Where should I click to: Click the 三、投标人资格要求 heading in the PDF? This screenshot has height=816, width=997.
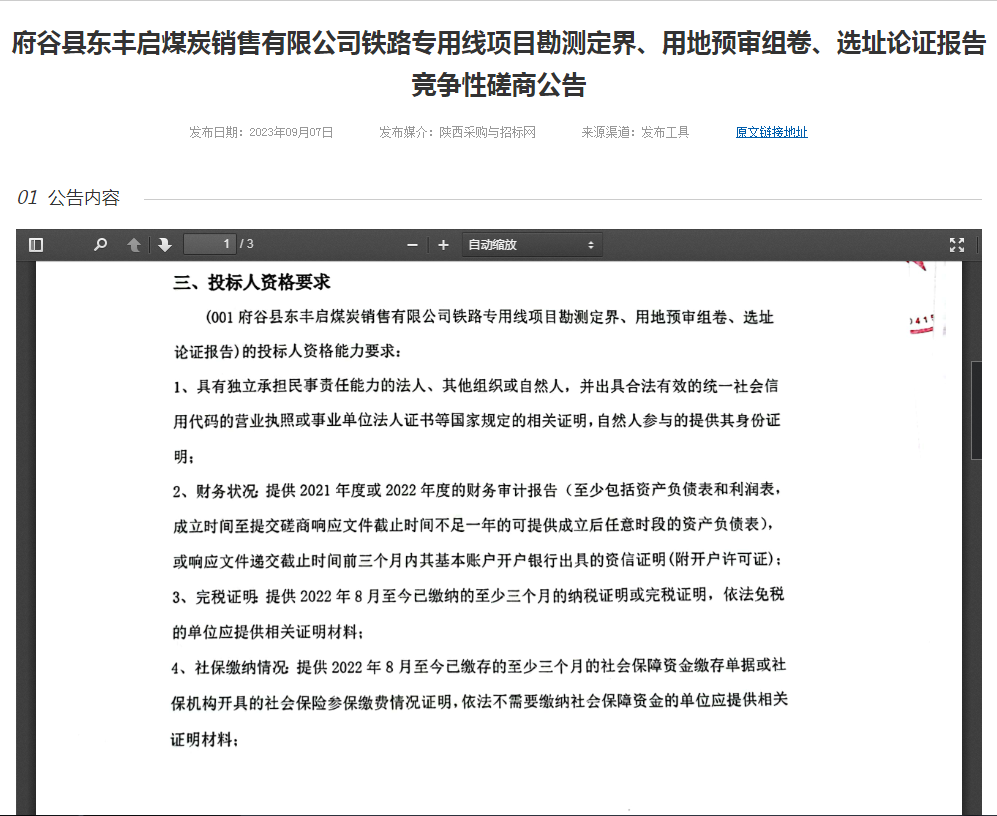[x=252, y=282]
